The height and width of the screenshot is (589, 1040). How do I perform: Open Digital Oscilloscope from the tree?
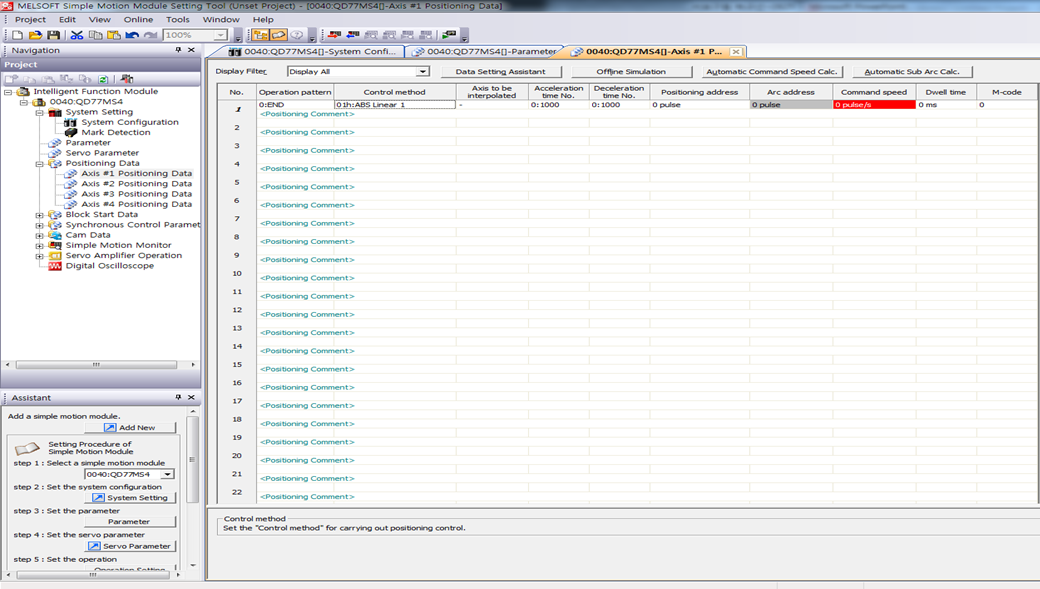pyautogui.click(x=109, y=266)
